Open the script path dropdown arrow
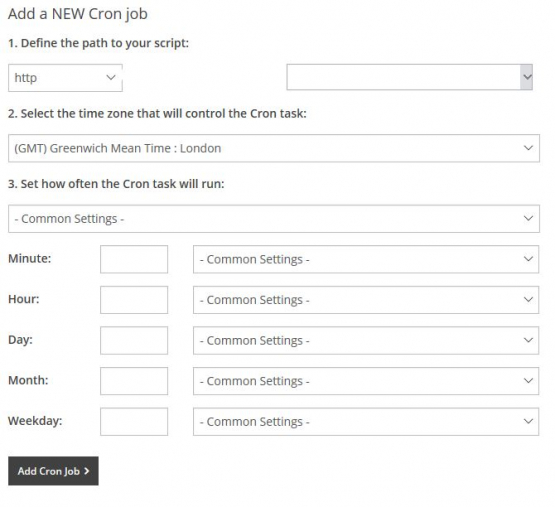 click(x=527, y=77)
